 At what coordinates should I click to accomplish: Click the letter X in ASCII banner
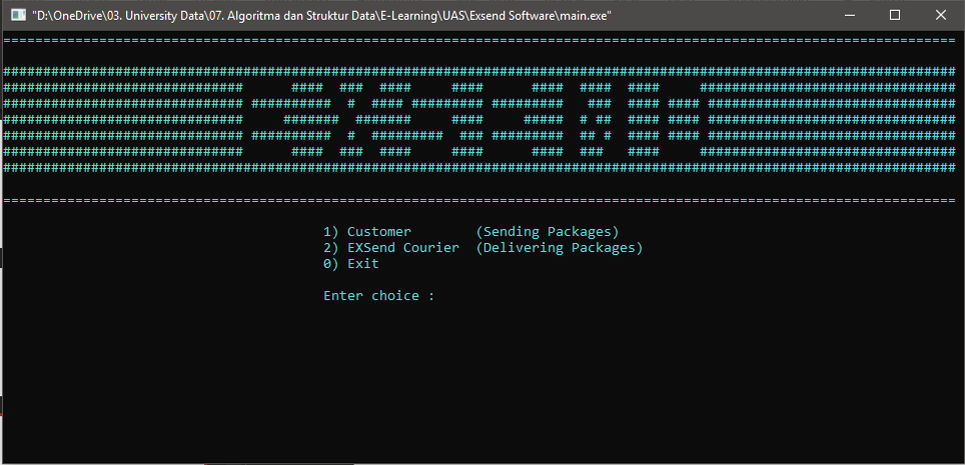coord(351,120)
